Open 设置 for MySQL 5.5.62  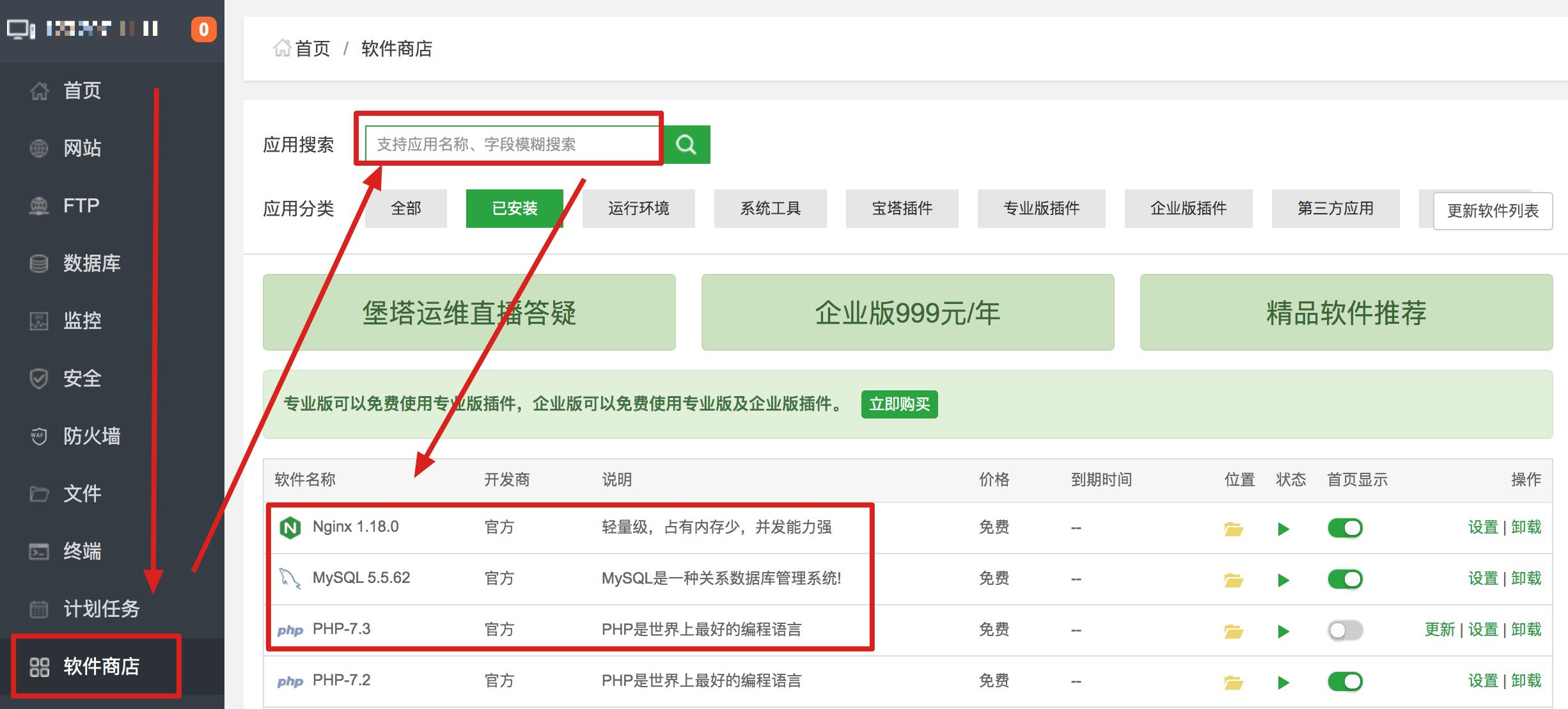1483,578
